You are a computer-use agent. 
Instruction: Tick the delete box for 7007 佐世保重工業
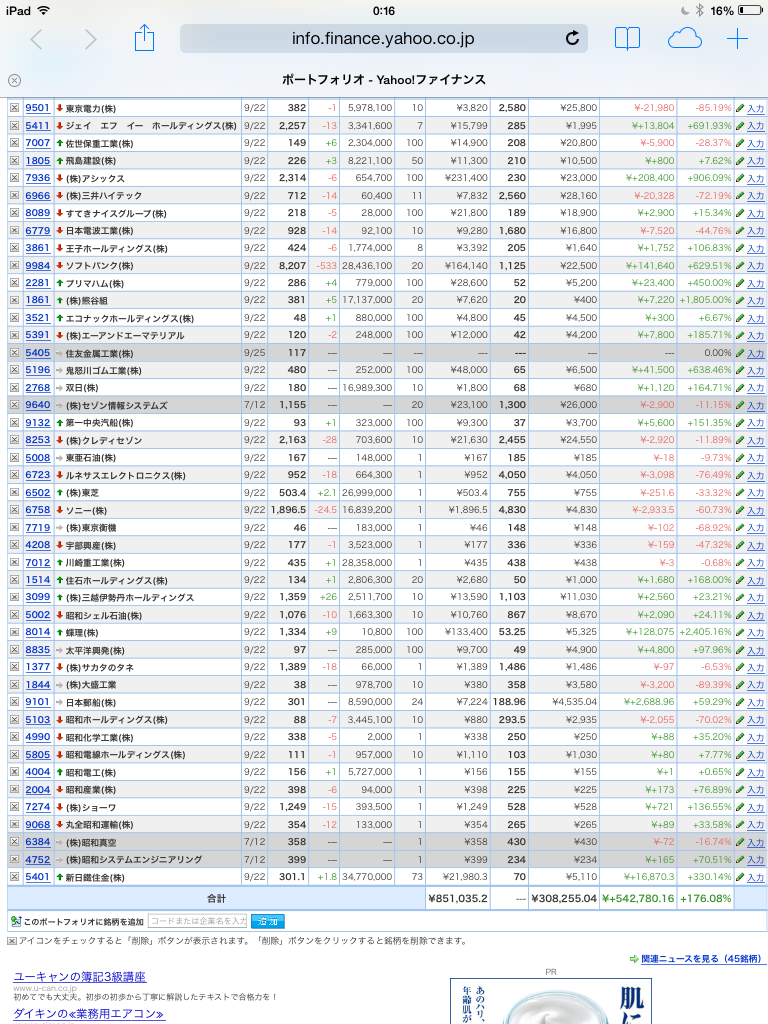pos(14,143)
